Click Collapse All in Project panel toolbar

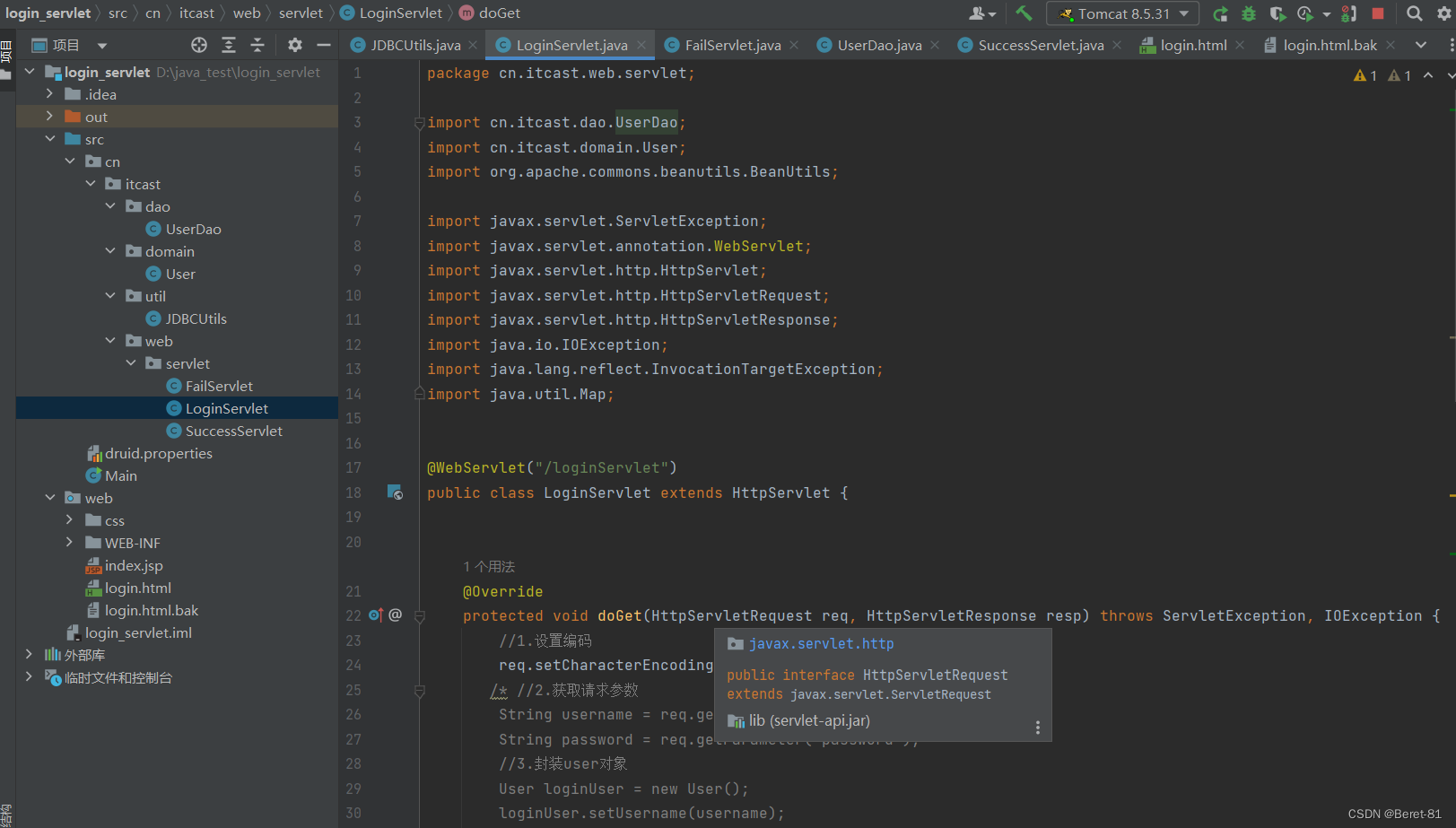click(257, 45)
